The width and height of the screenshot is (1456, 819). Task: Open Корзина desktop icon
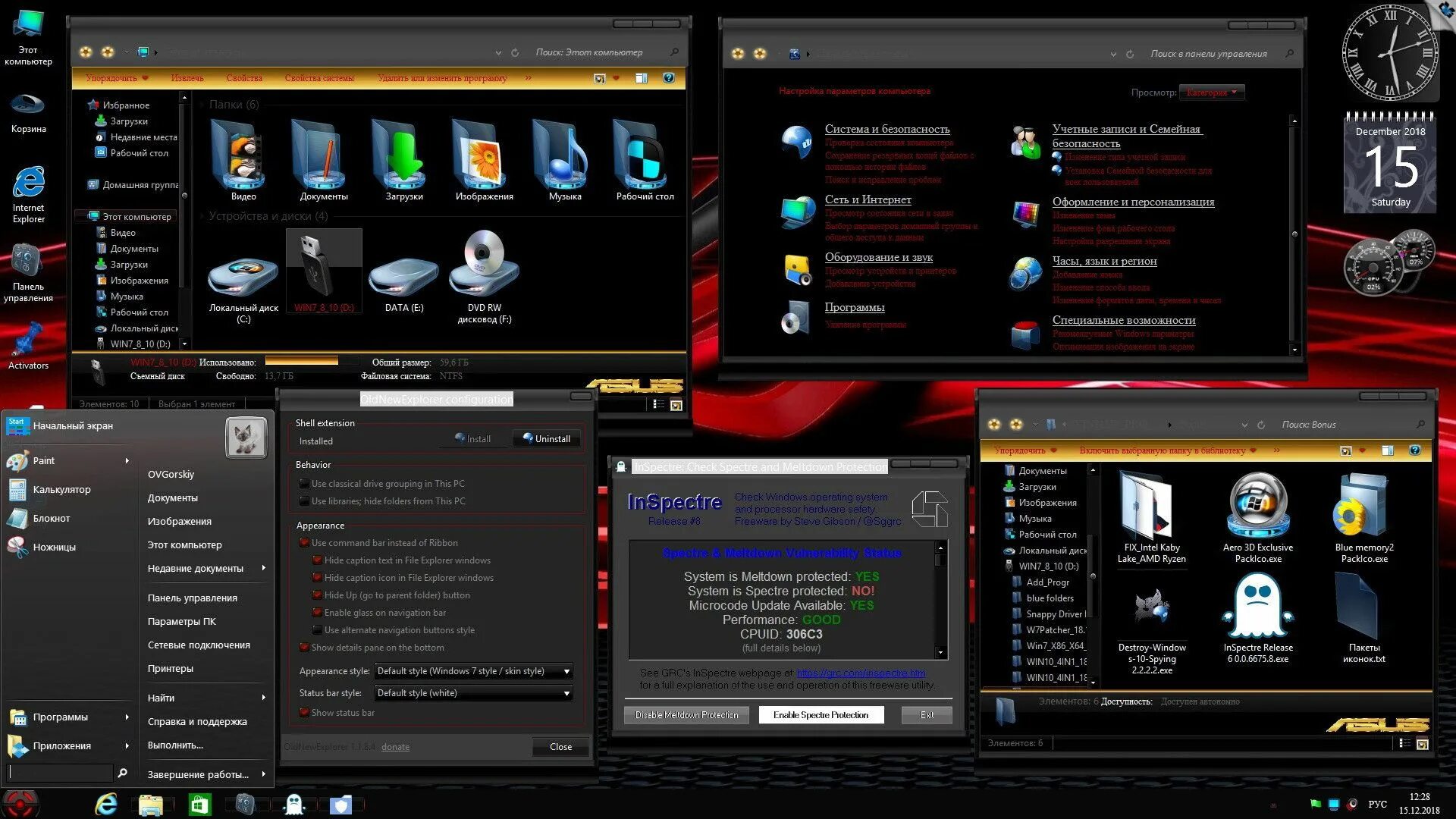[x=28, y=112]
